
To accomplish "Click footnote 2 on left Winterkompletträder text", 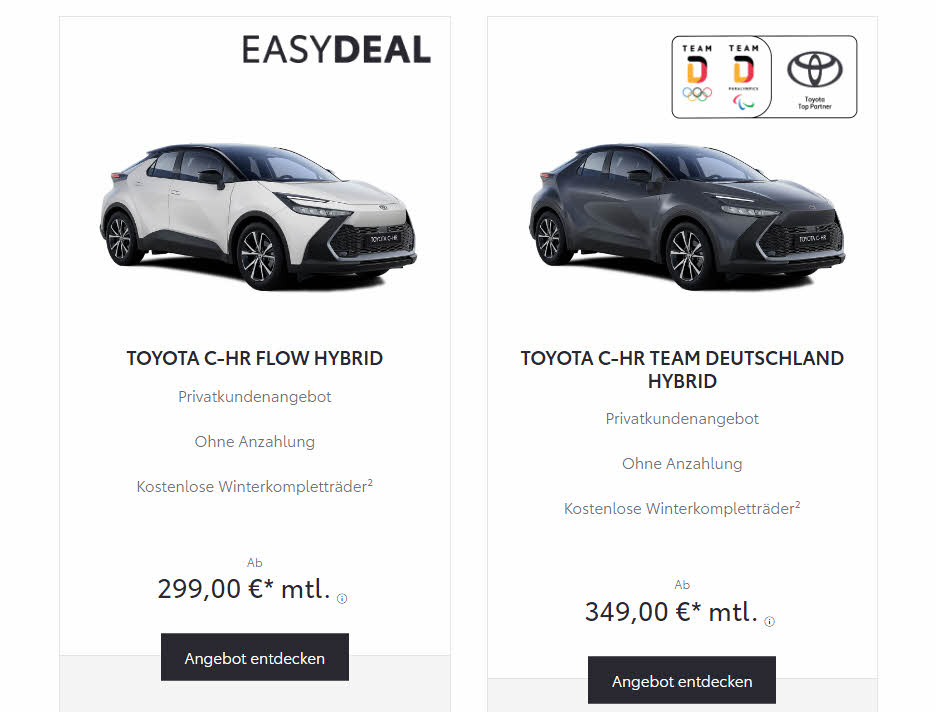I will 370,482.
